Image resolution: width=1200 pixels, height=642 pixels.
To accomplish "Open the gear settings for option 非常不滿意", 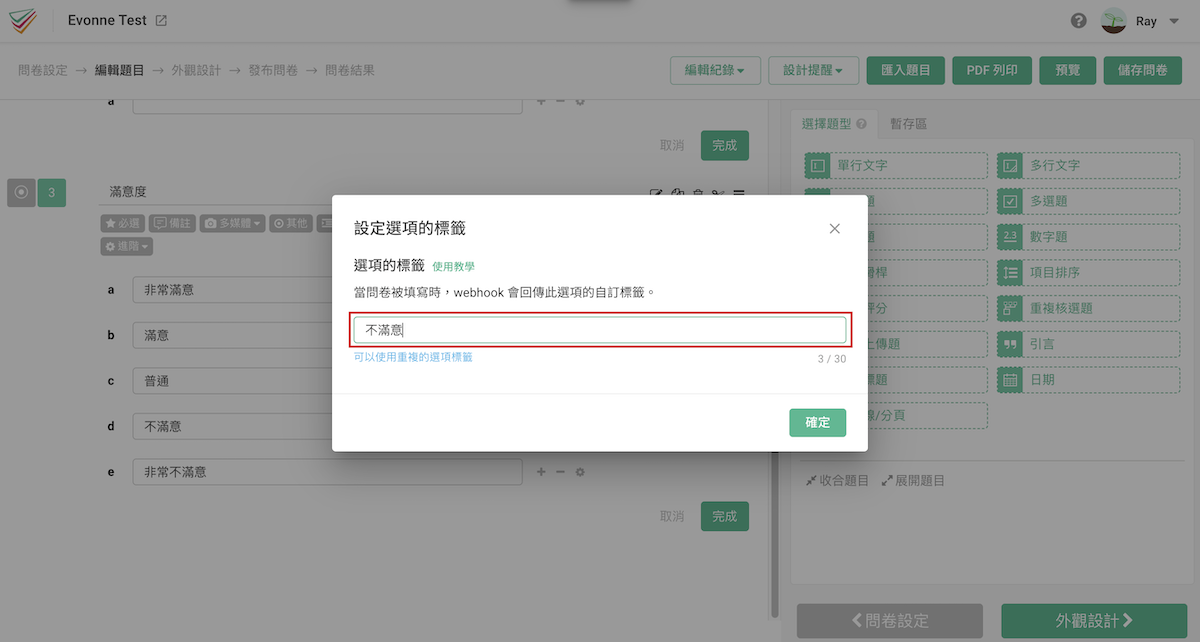I will [579, 472].
